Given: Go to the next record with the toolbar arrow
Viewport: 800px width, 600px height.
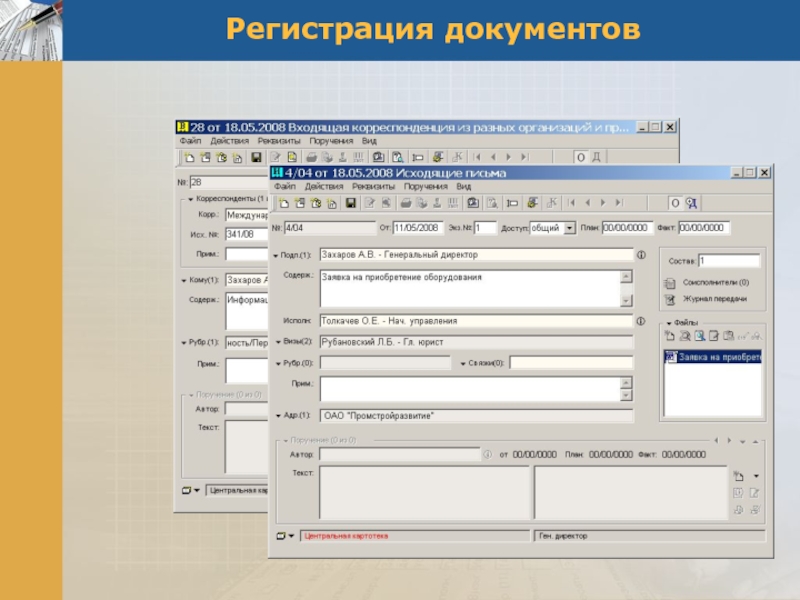Looking at the screenshot, I should [x=603, y=203].
